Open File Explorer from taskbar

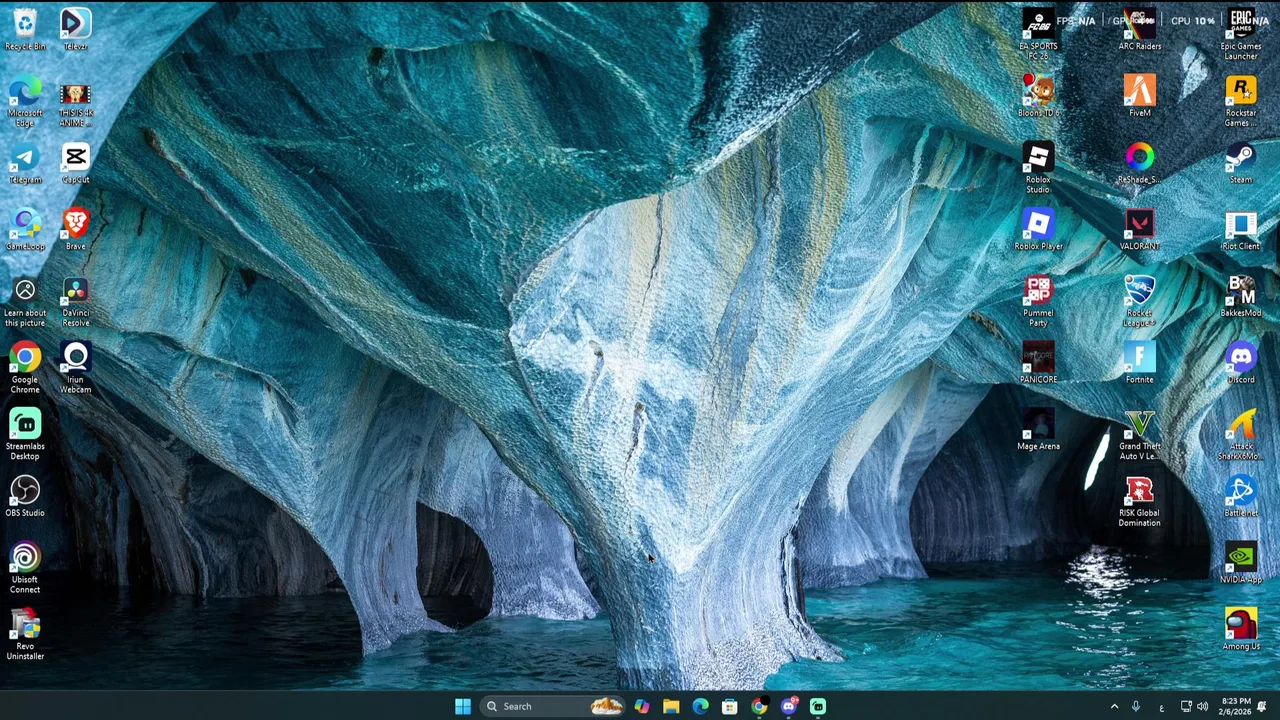tap(671, 706)
